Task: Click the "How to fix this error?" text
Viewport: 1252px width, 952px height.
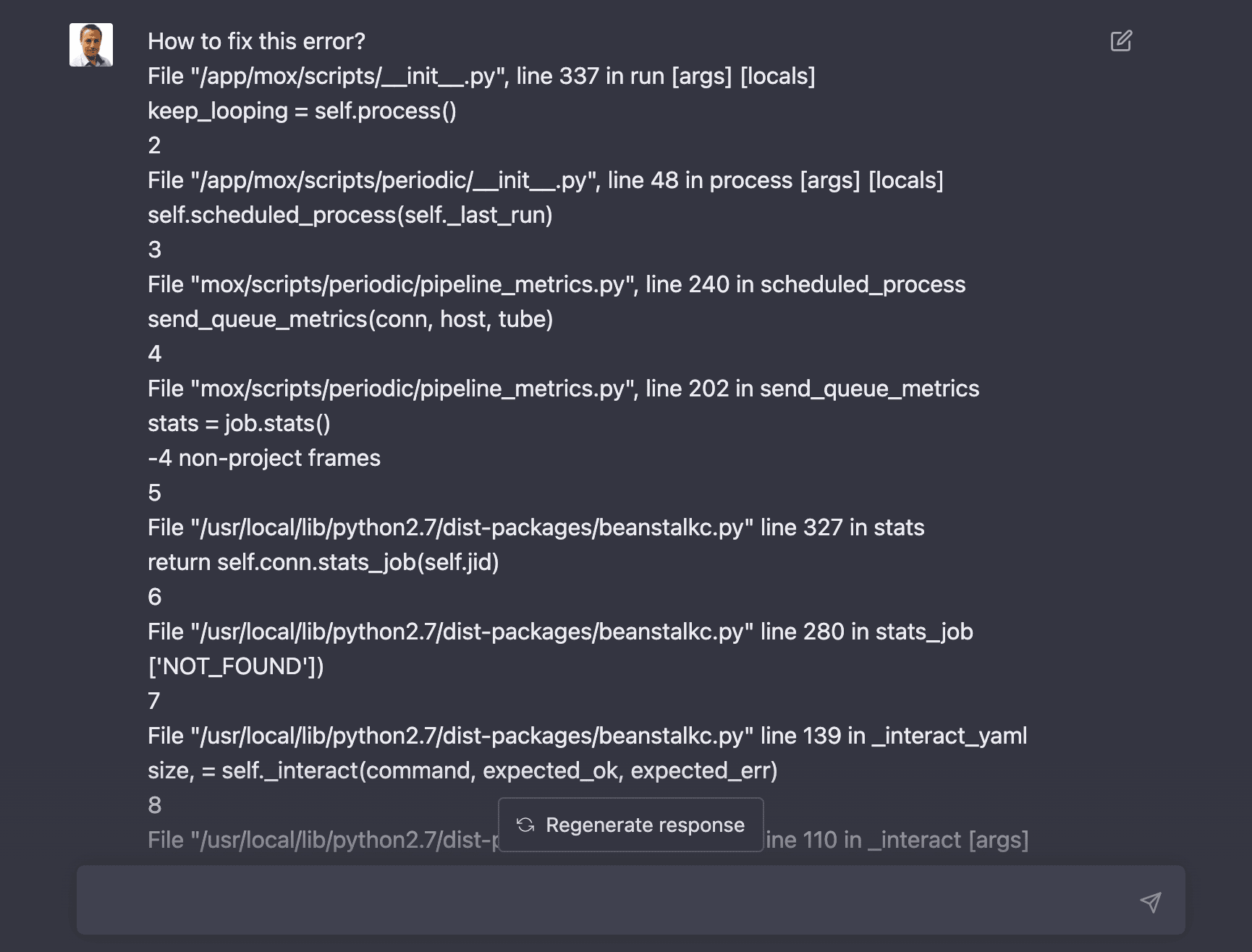Action: [256, 41]
